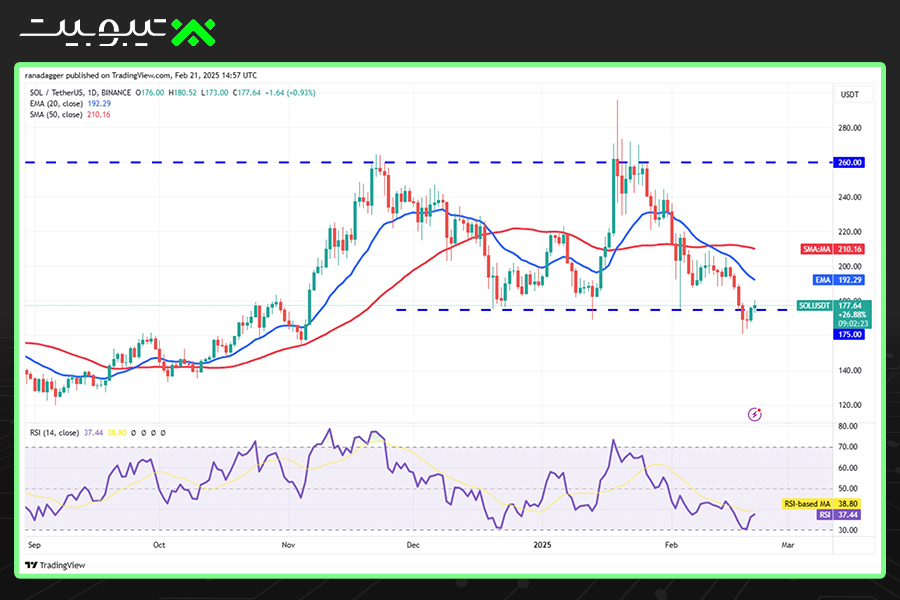900x600 pixels.
Task: Click the TradingView logo at the bottom of the chart
Action: pyautogui.click(x=55, y=565)
